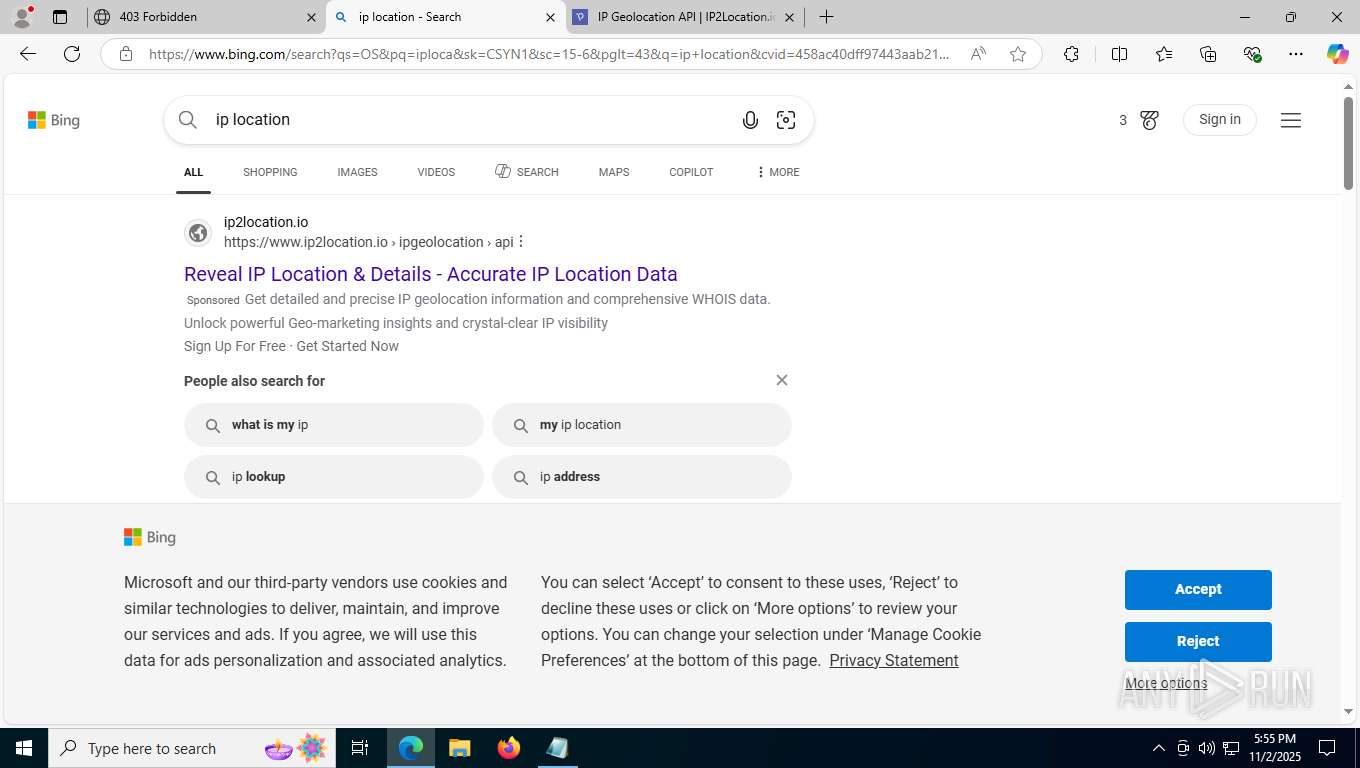Open the Split screen icon
1360x768 pixels.
point(1120,54)
